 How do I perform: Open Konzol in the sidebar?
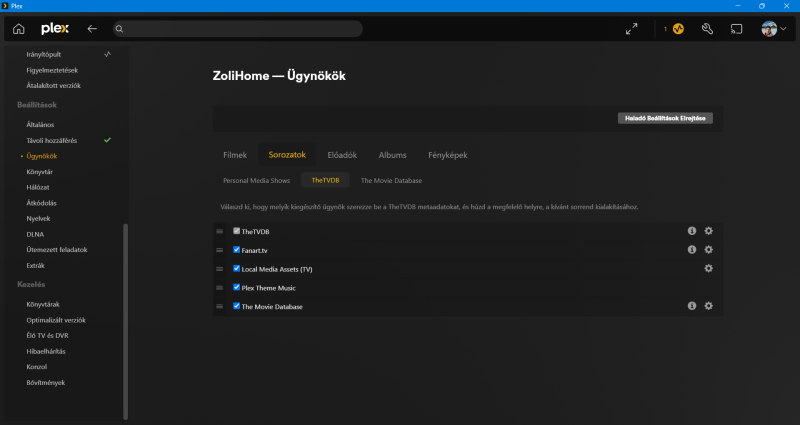(x=37, y=366)
